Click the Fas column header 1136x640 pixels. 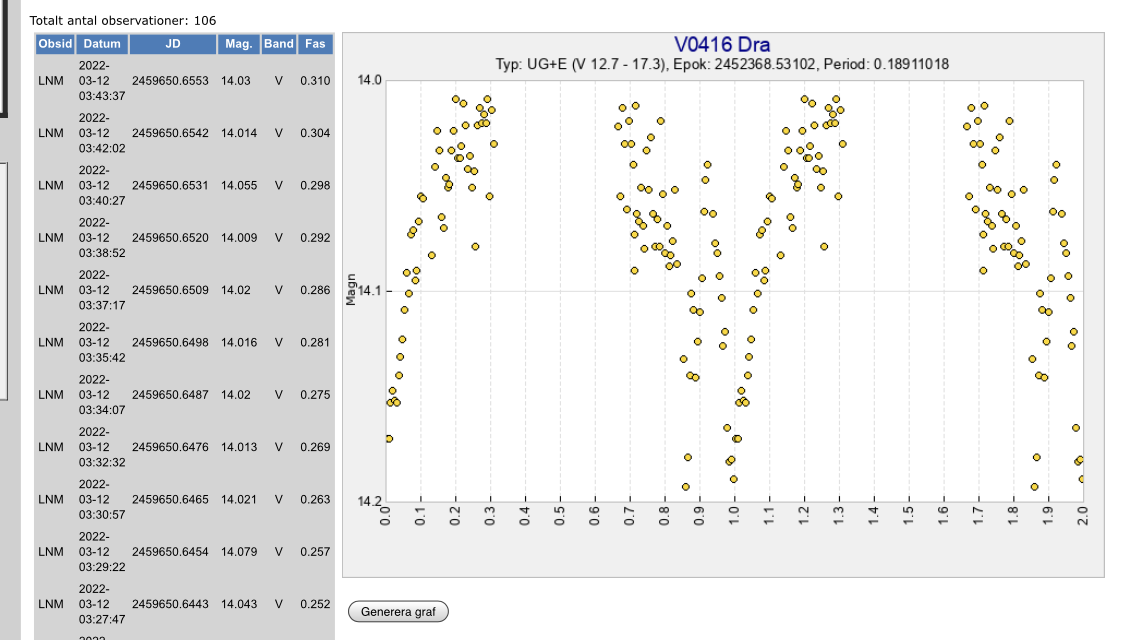[x=315, y=44]
